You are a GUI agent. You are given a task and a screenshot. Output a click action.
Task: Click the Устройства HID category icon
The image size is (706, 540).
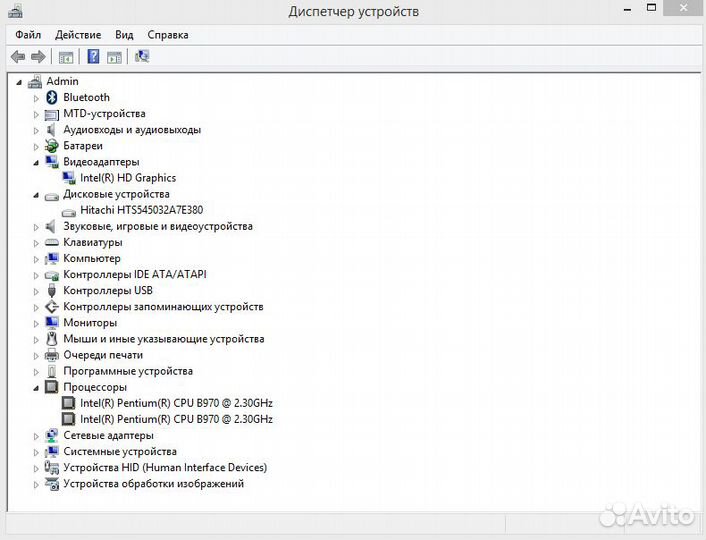(x=52, y=467)
